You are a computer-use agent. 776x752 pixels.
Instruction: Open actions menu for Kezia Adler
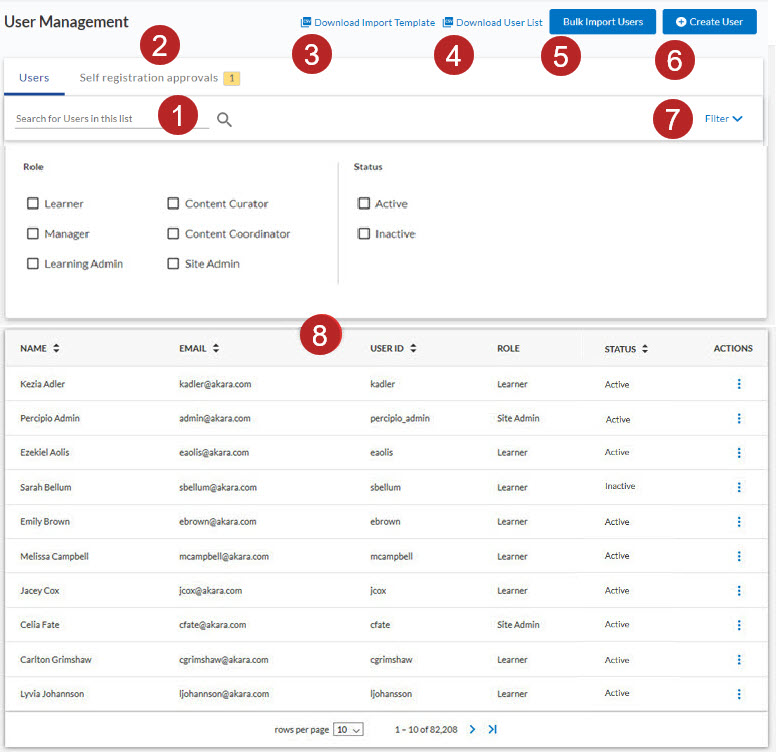(739, 384)
